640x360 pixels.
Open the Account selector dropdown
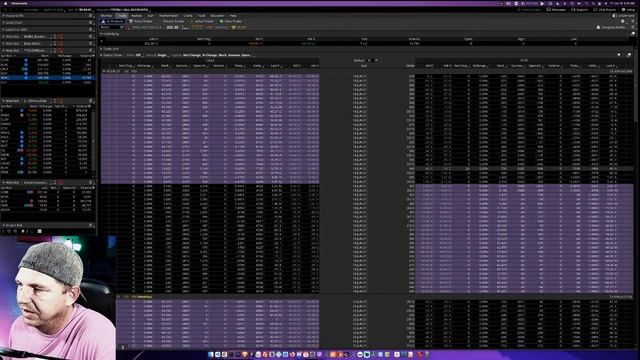pos(129,9)
